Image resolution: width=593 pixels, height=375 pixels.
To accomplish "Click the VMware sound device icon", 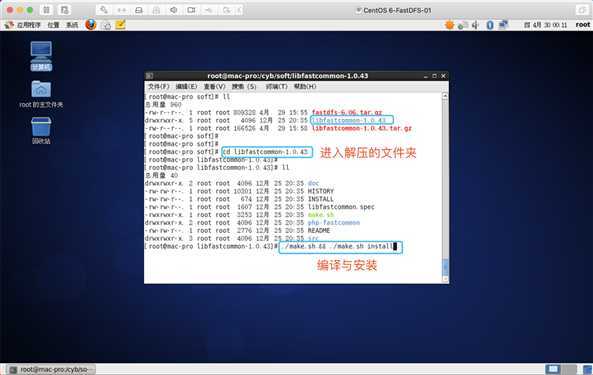I will pyautogui.click(x=174, y=10).
